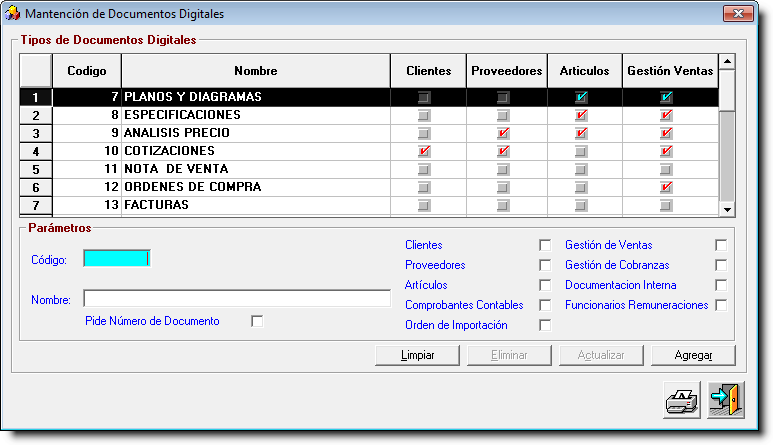Toggle Proveedores checkbox for ANALISIS PRECIO row

click(503, 133)
